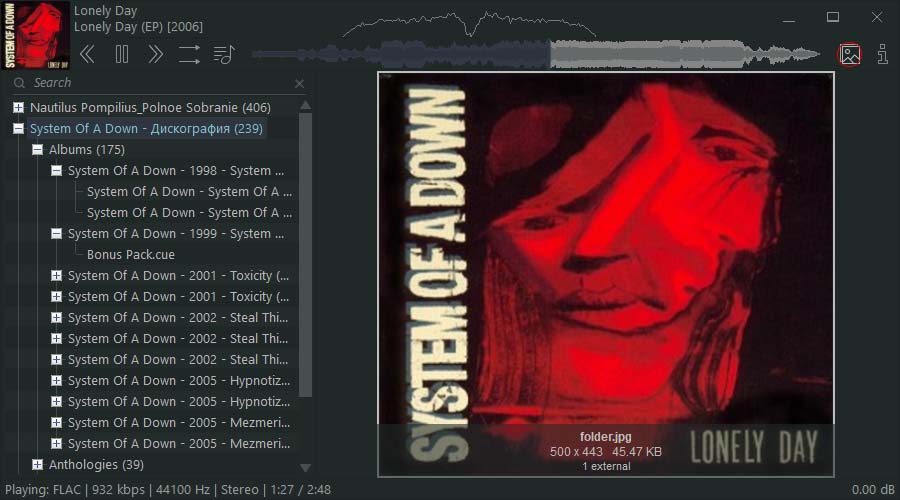Select the Anthologies (39) row
Image resolution: width=900 pixels, height=500 pixels.
tap(96, 464)
